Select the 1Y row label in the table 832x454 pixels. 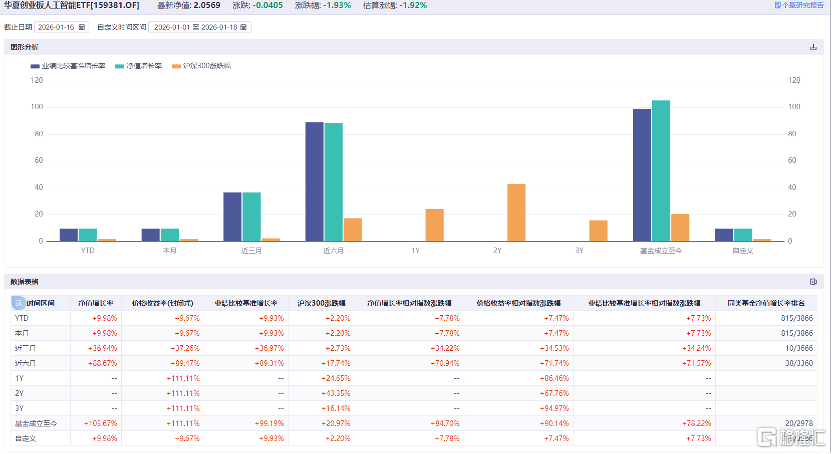point(19,378)
